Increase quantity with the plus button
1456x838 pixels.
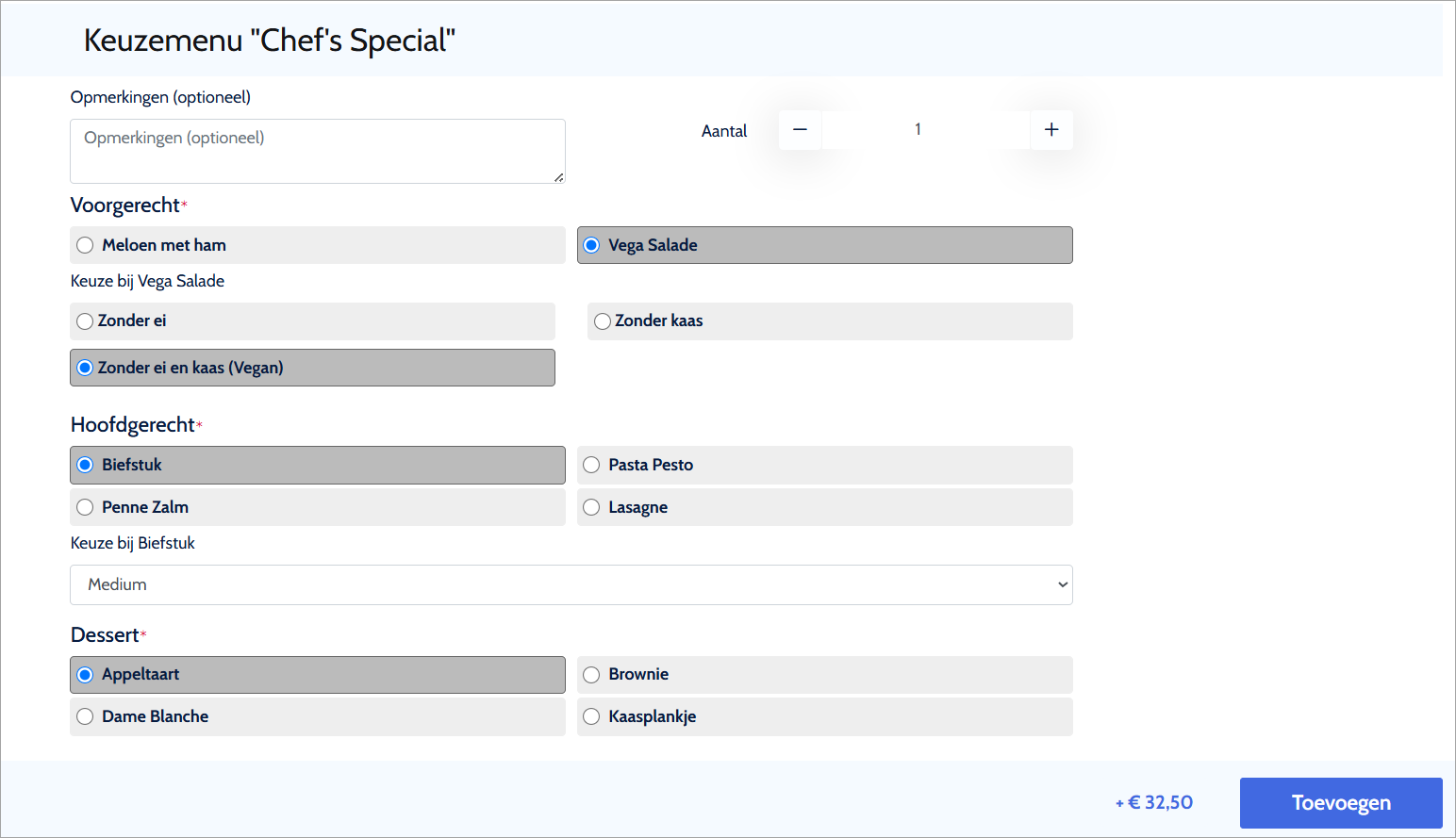[x=1051, y=130]
